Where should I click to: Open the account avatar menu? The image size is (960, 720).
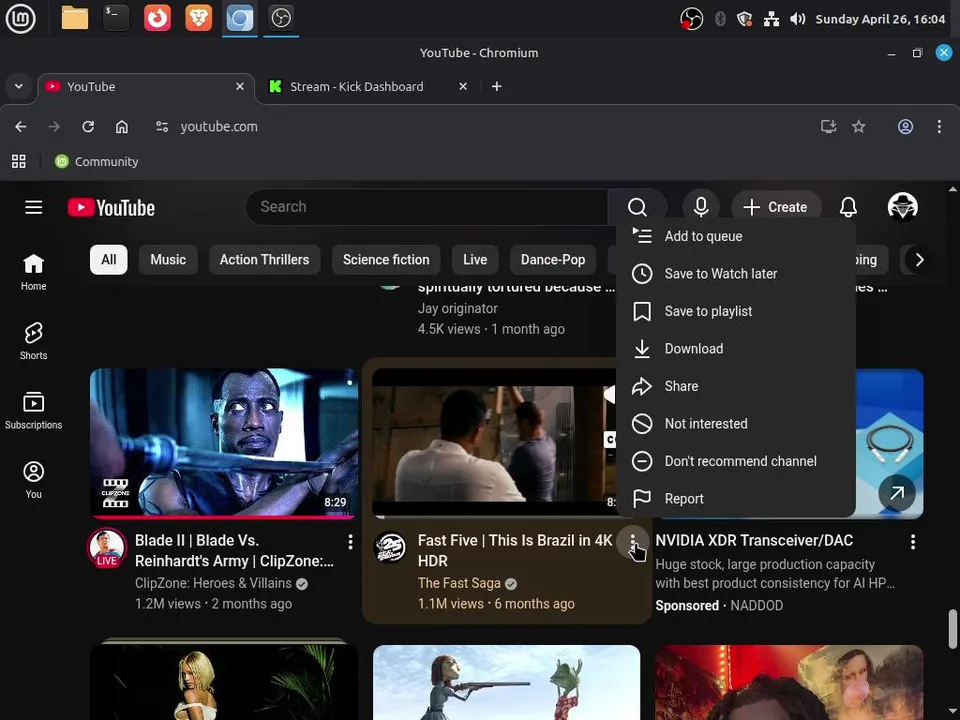pos(902,206)
